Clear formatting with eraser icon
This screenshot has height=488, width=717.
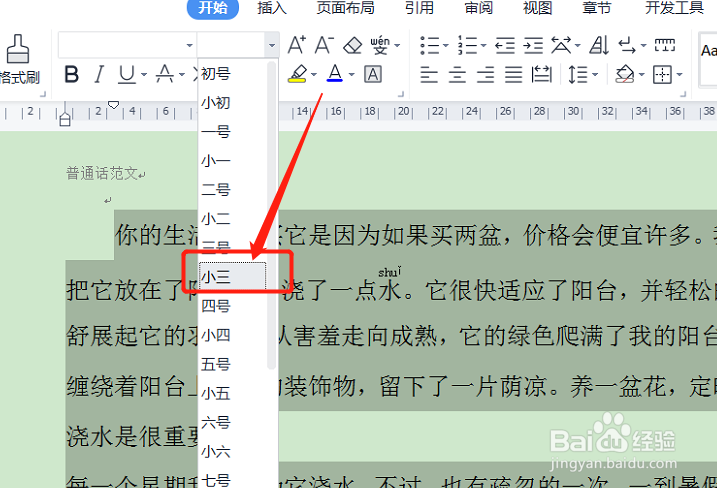[x=353, y=45]
